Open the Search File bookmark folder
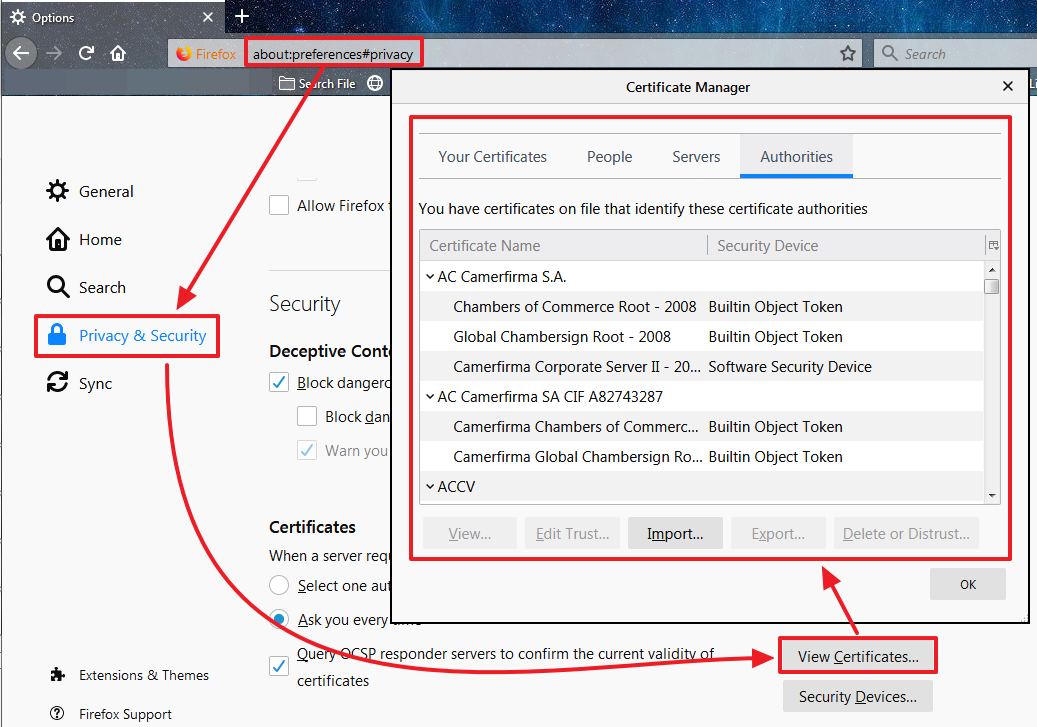The width and height of the screenshot is (1037, 727). pos(317,83)
